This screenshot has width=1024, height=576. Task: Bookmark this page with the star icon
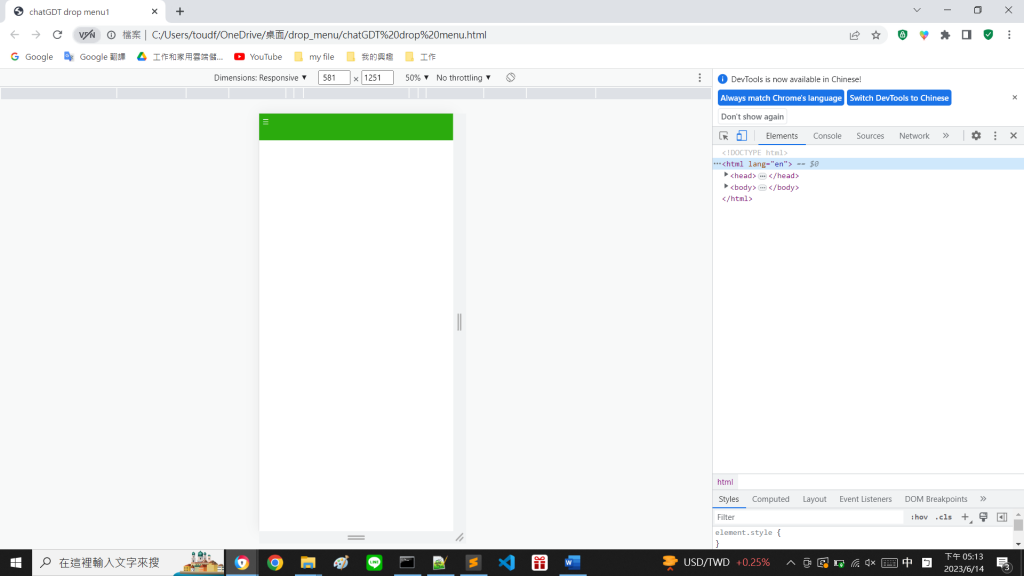tap(876, 35)
